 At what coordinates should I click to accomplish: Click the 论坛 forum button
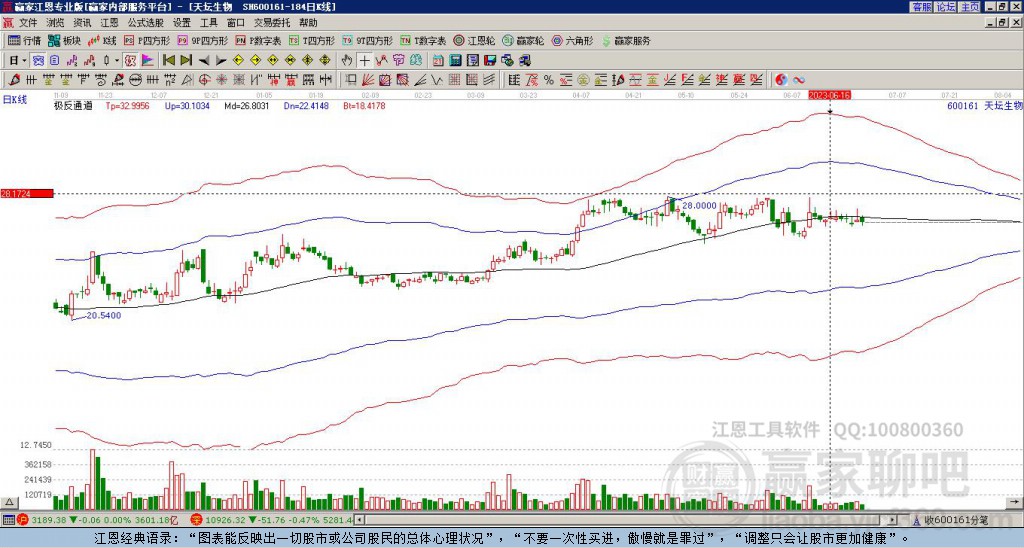(x=946, y=7)
